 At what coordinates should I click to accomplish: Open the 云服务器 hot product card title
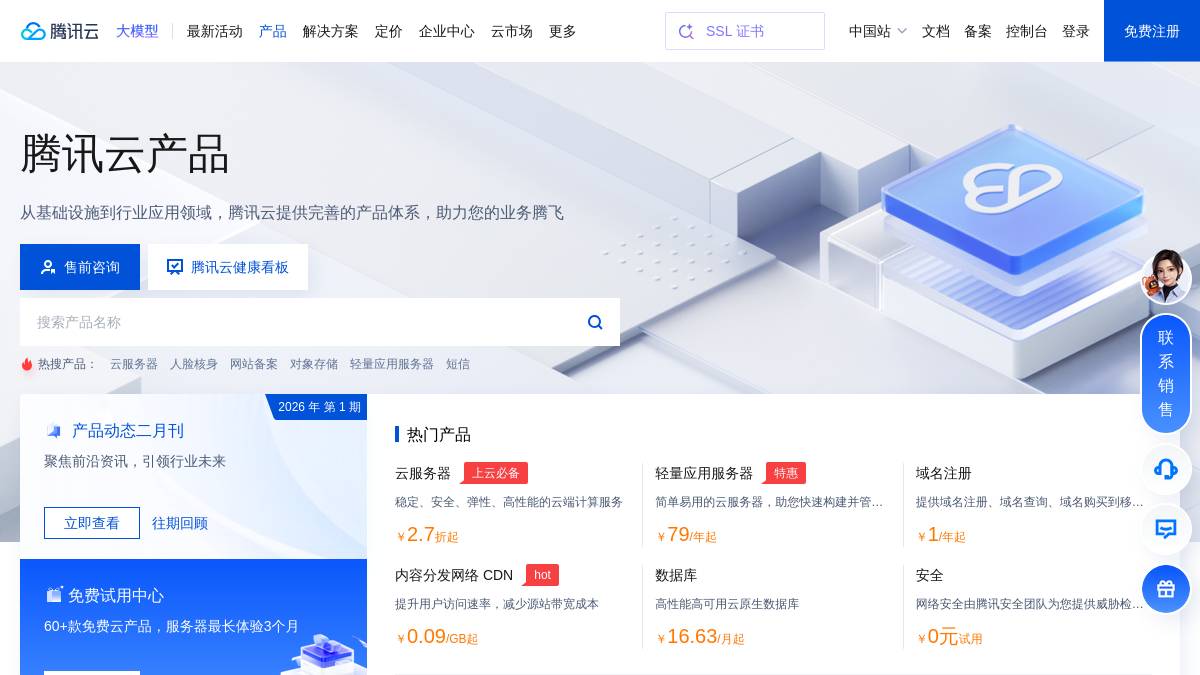point(423,473)
